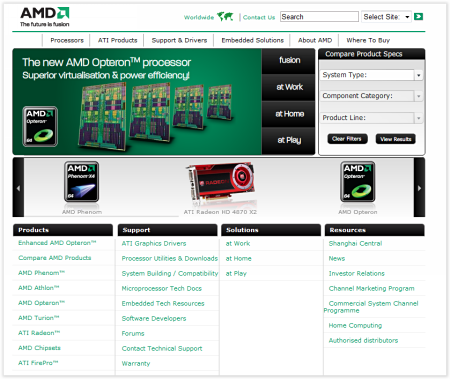Screen dimensions: 450x379
Task: Click the AMD Opteron badge on green banner
Action: (x=40, y=127)
